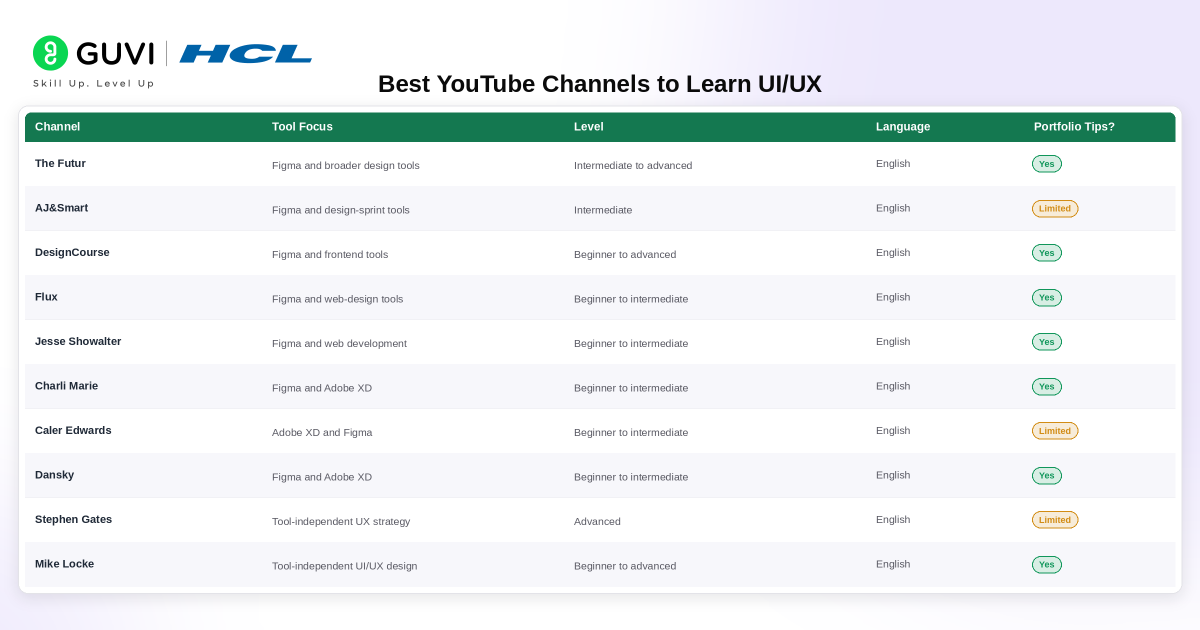
Task: Select Caler Edwards channel name
Action: [x=73, y=430]
